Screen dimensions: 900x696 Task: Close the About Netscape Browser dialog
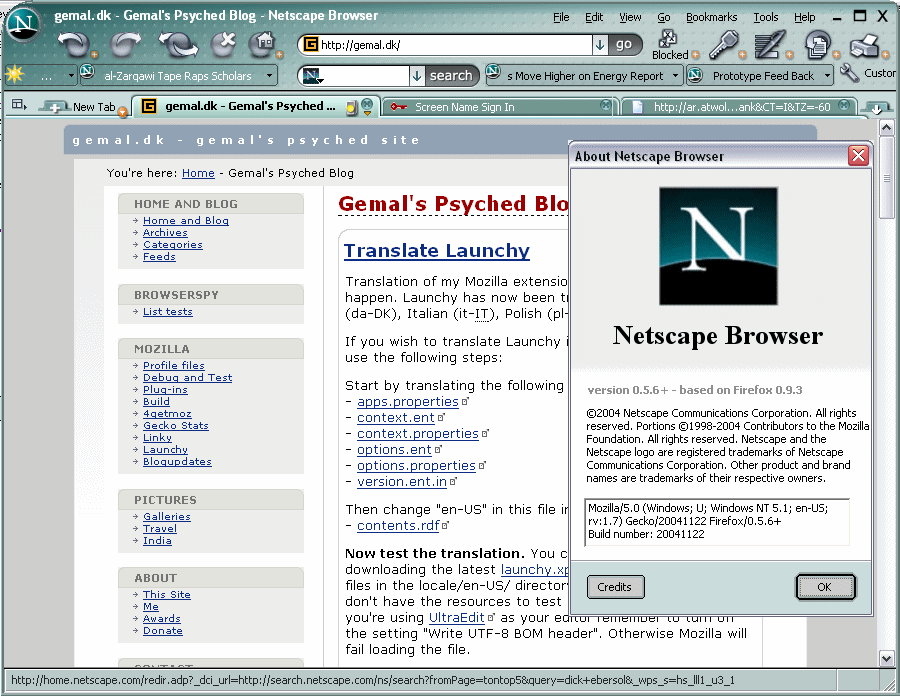point(858,155)
